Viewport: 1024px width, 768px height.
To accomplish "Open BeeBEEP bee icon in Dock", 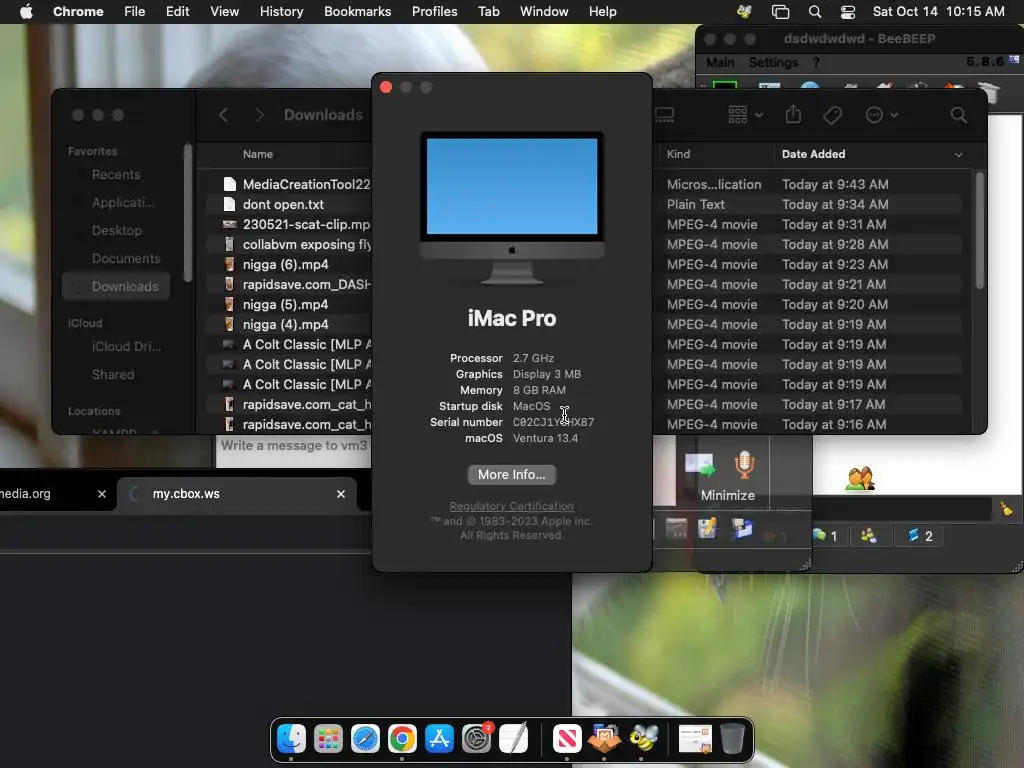I will tap(643, 739).
